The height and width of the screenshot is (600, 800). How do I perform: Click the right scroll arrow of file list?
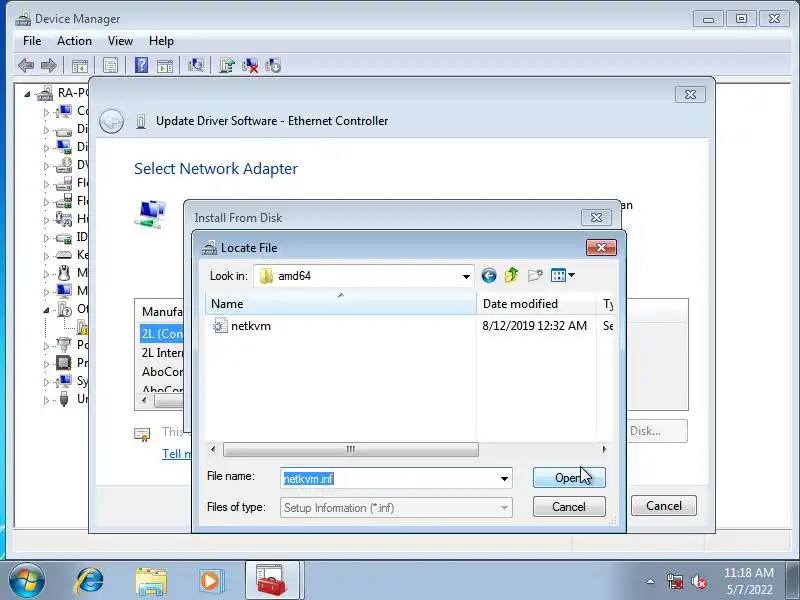coord(604,449)
